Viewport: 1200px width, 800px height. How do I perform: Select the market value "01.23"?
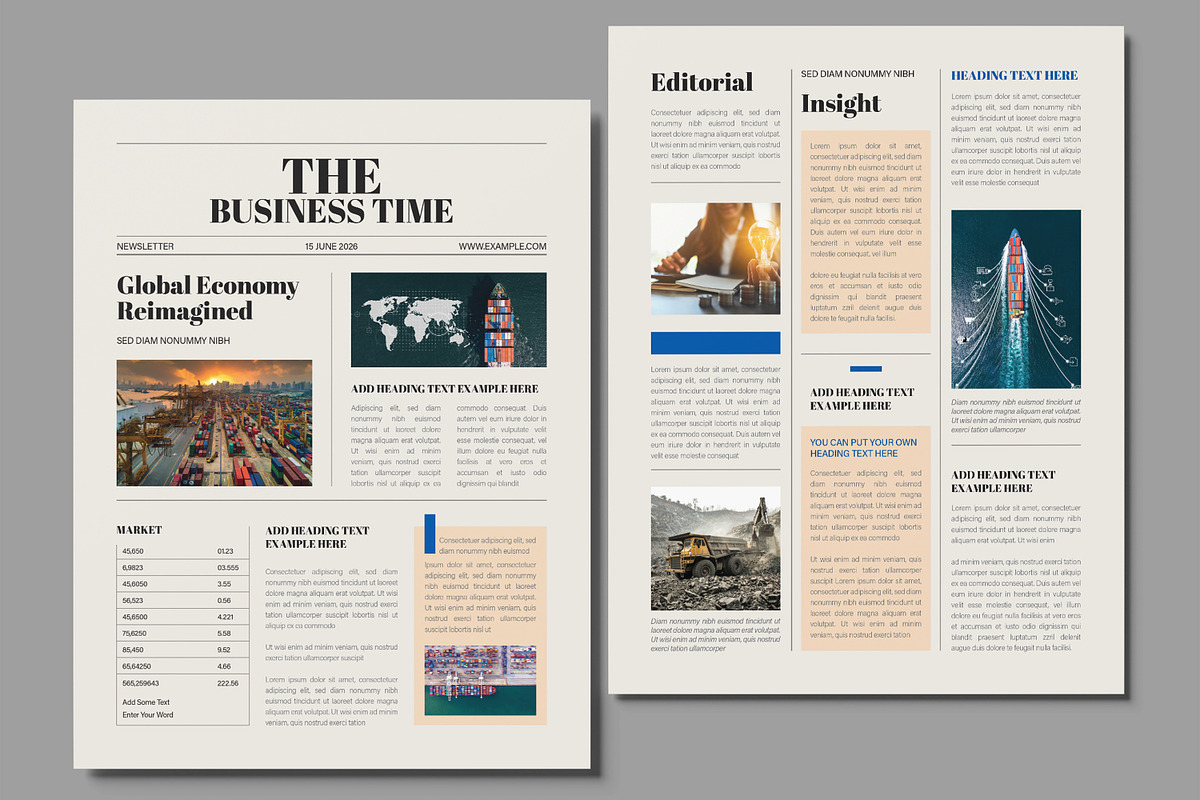225,551
